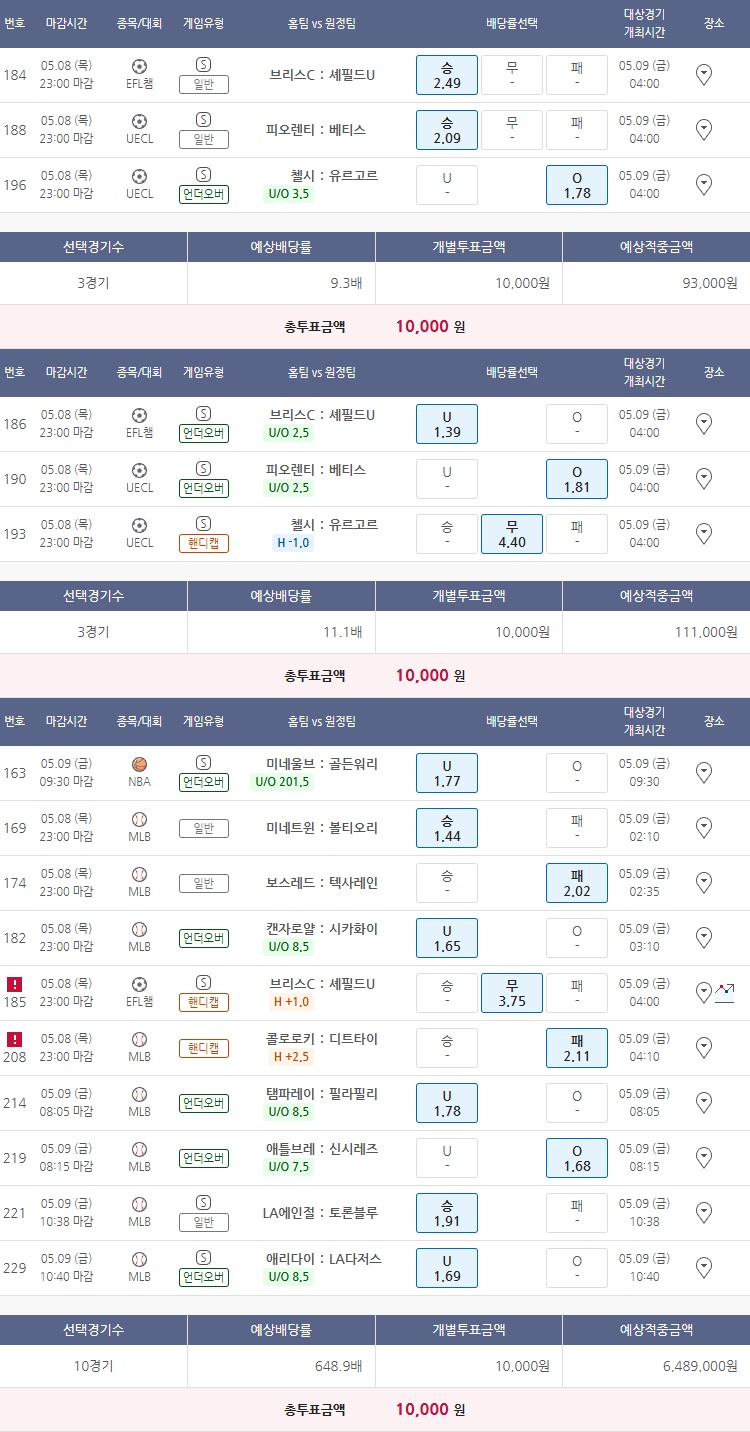Select the unpicked O option in match 163
Screen dimensions: 750x1432
[x=577, y=773]
